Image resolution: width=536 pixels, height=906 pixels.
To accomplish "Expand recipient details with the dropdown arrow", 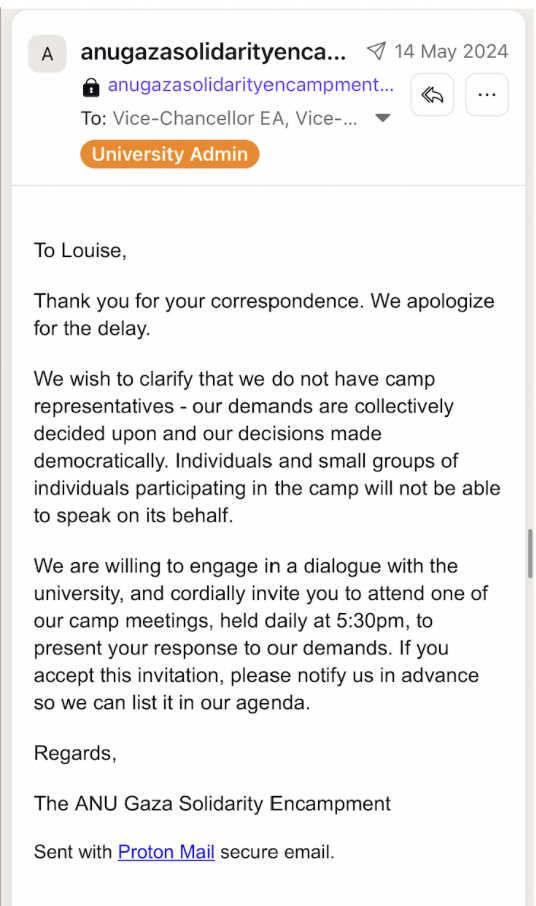I will coord(382,118).
